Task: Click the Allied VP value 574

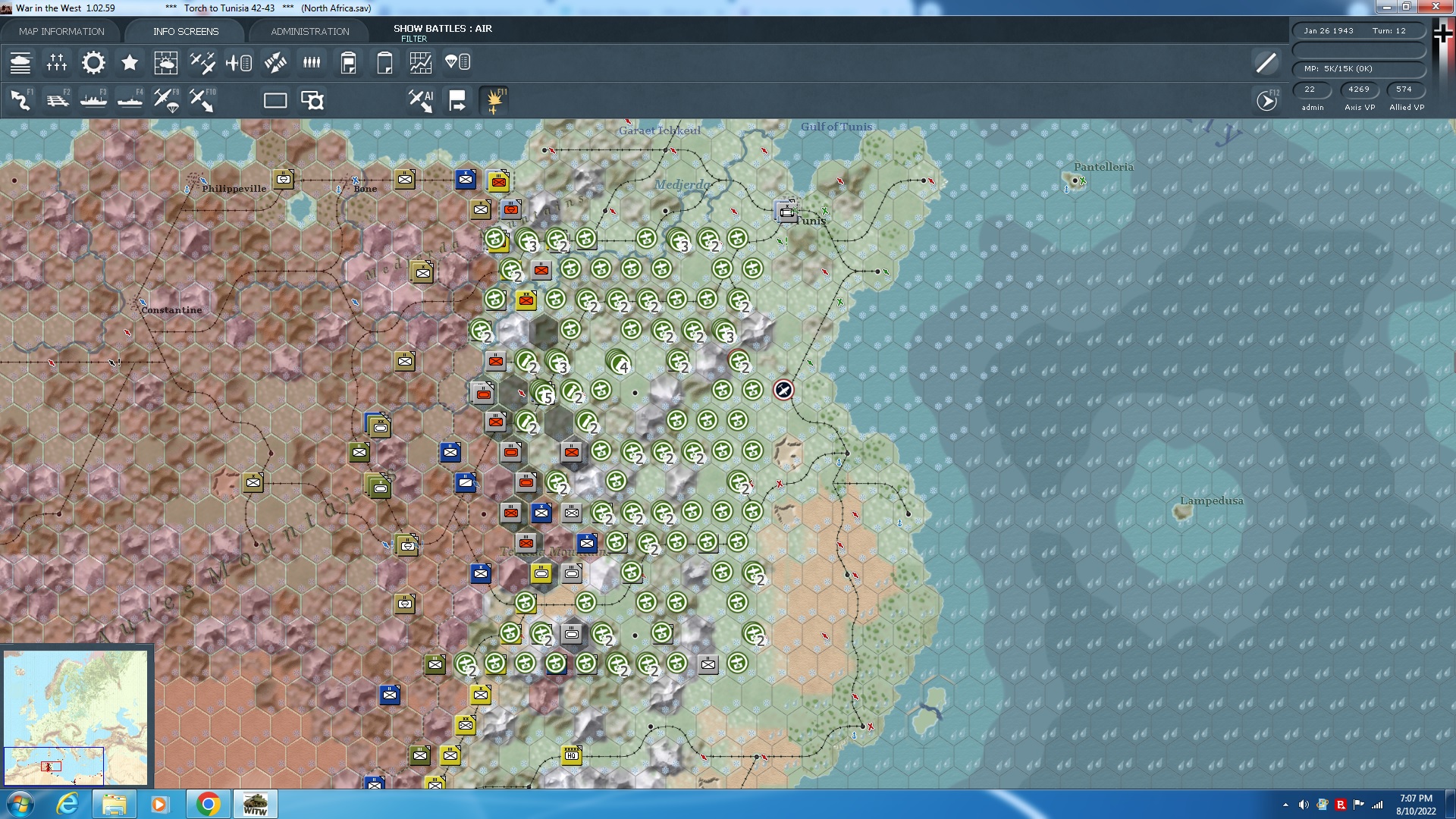Action: [x=1405, y=89]
